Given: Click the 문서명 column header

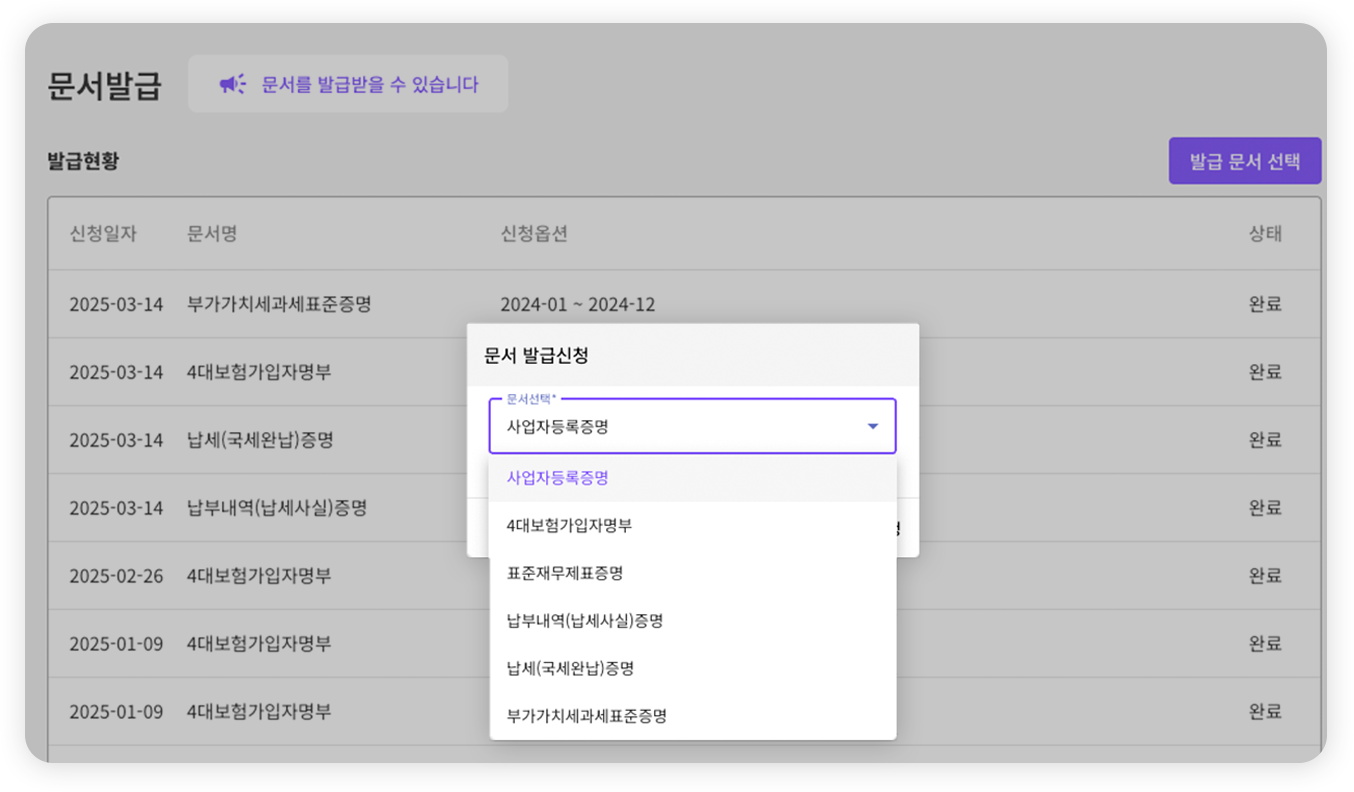Looking at the screenshot, I should tap(212, 234).
